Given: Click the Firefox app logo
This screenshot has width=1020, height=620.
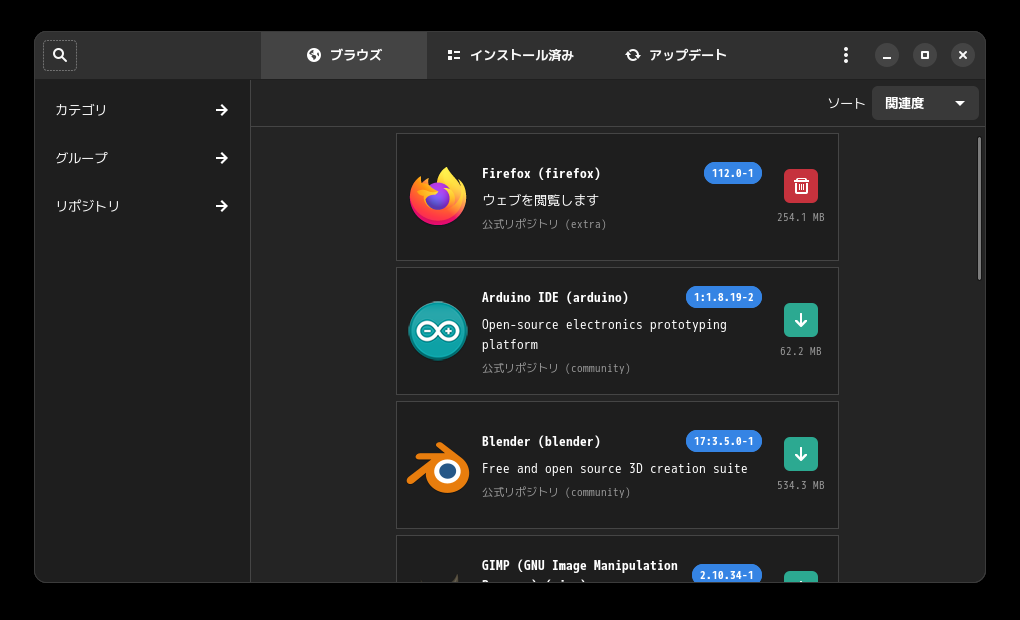Looking at the screenshot, I should (x=438, y=196).
